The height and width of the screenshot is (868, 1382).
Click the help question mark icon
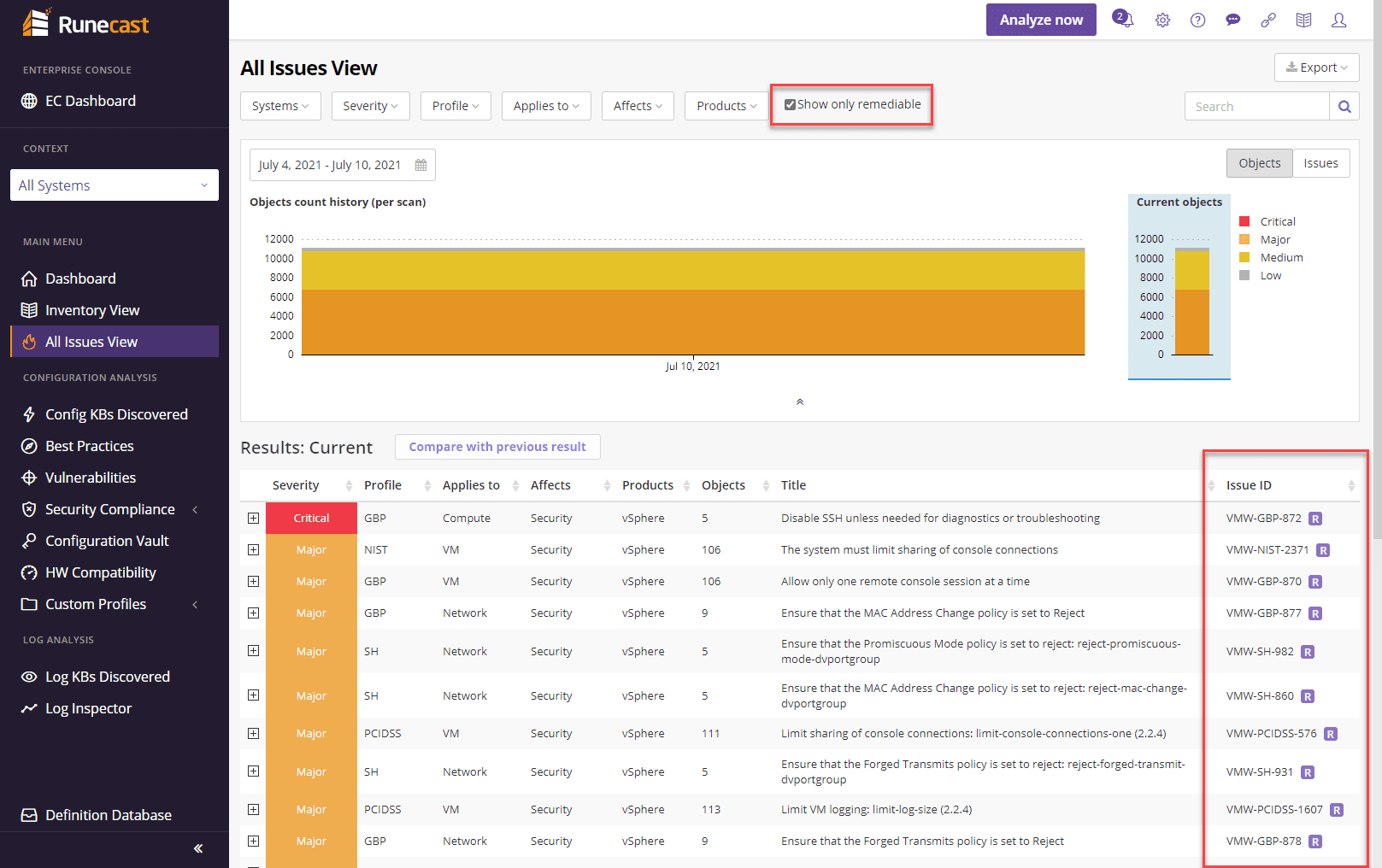1197,20
